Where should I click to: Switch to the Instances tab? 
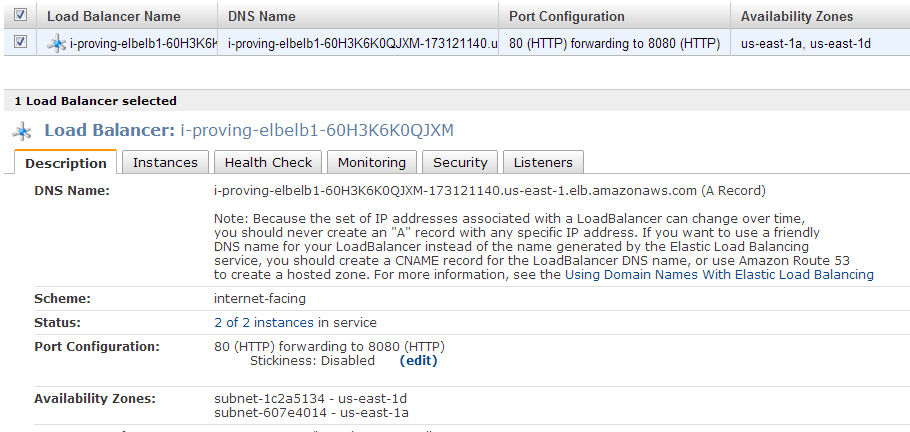pyautogui.click(x=165, y=163)
